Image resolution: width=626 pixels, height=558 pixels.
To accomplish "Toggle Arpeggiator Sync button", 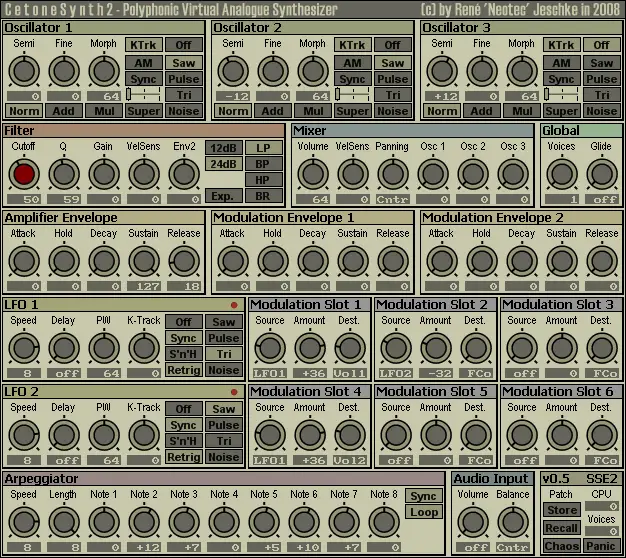I will pyautogui.click(x=424, y=496).
